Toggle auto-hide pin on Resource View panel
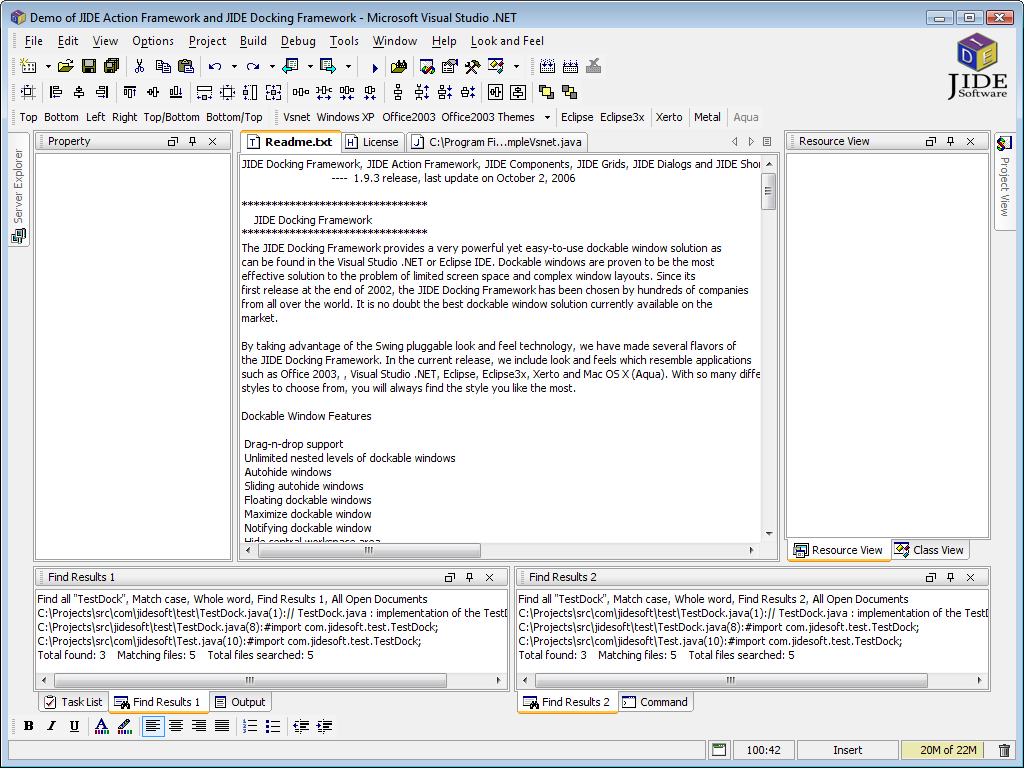The width and height of the screenshot is (1024, 768). [x=951, y=141]
